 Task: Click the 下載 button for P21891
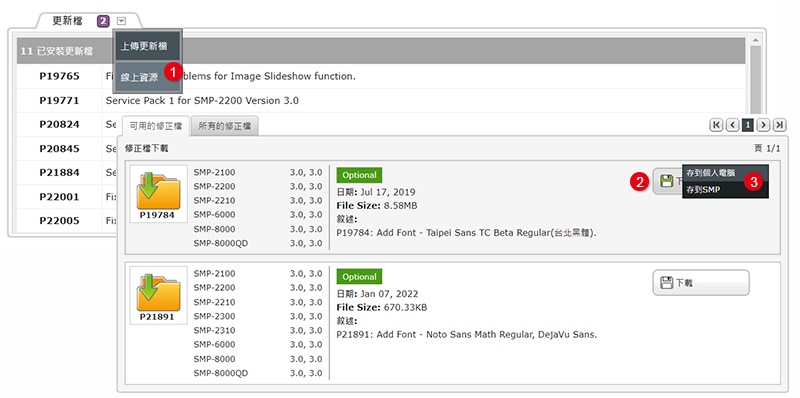pyautogui.click(x=701, y=283)
